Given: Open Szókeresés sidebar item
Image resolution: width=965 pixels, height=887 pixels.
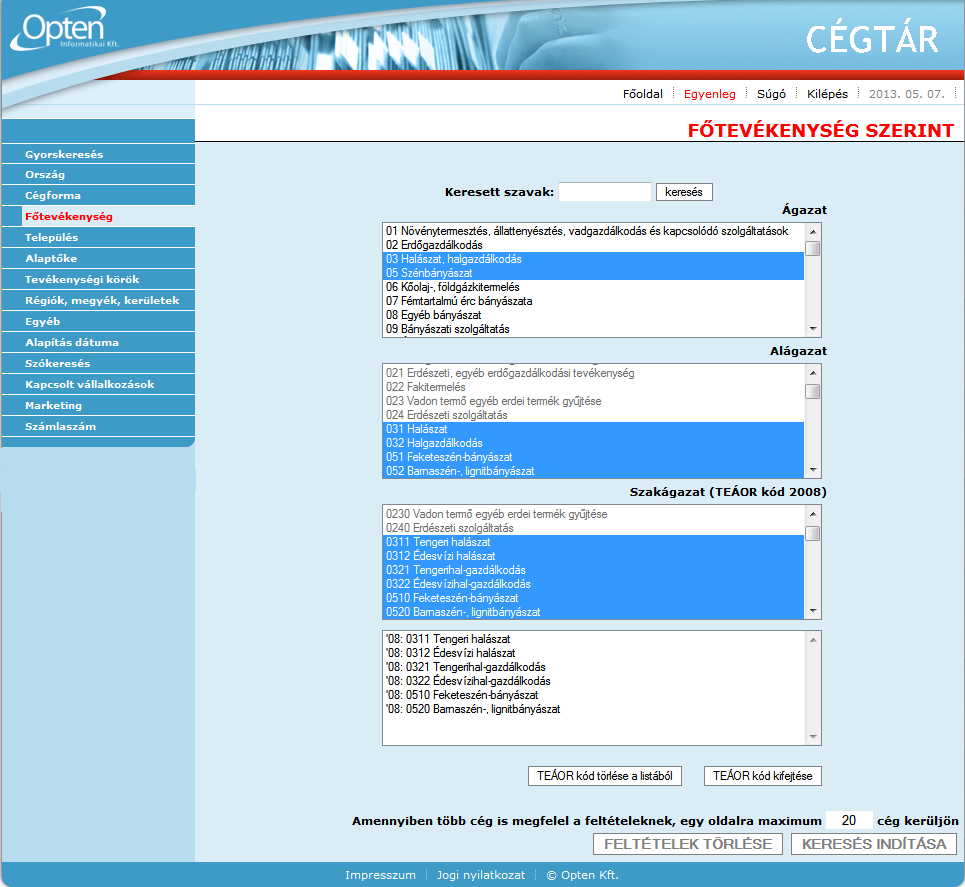Looking at the screenshot, I should pos(98,363).
